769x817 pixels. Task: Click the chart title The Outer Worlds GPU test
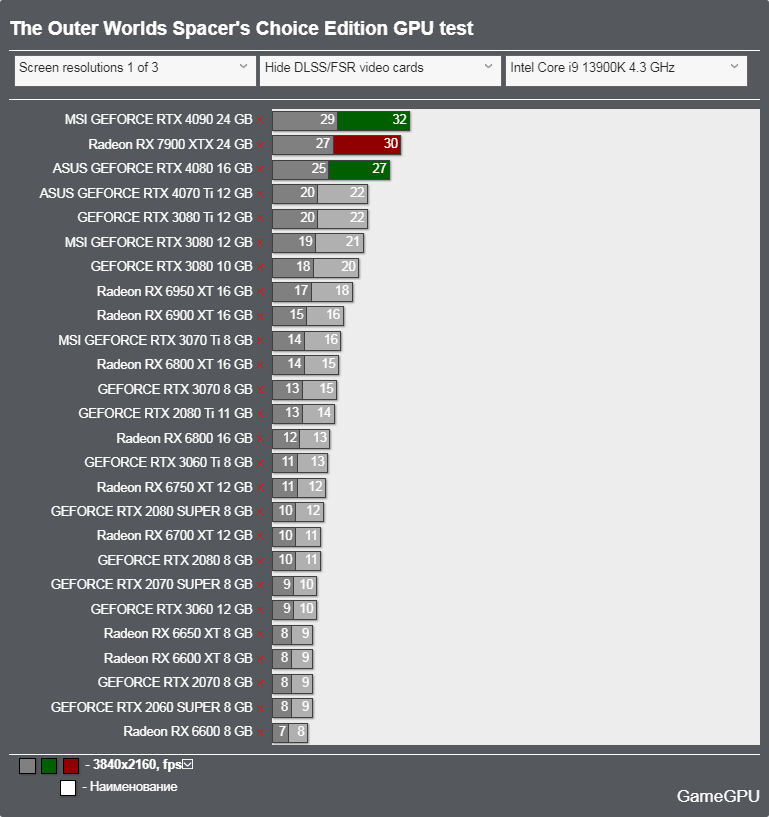(x=242, y=29)
